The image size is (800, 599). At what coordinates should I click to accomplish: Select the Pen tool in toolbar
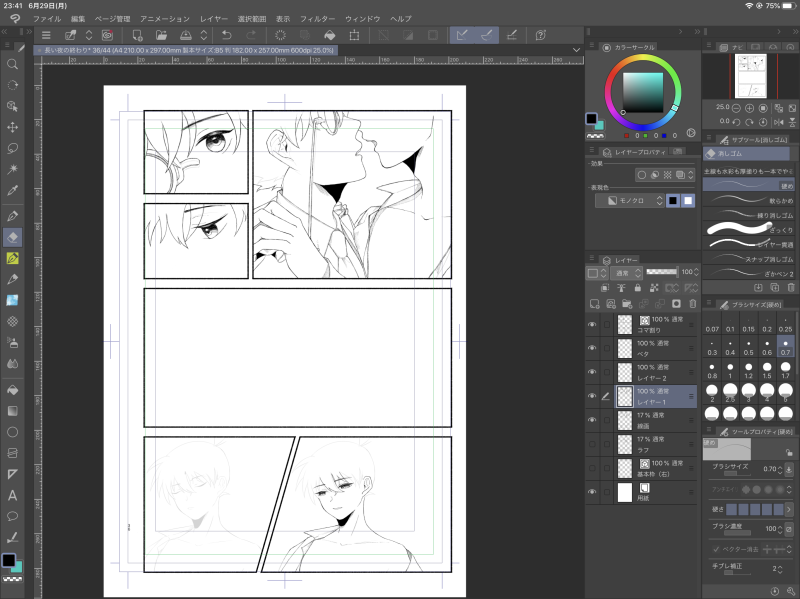pos(13,216)
